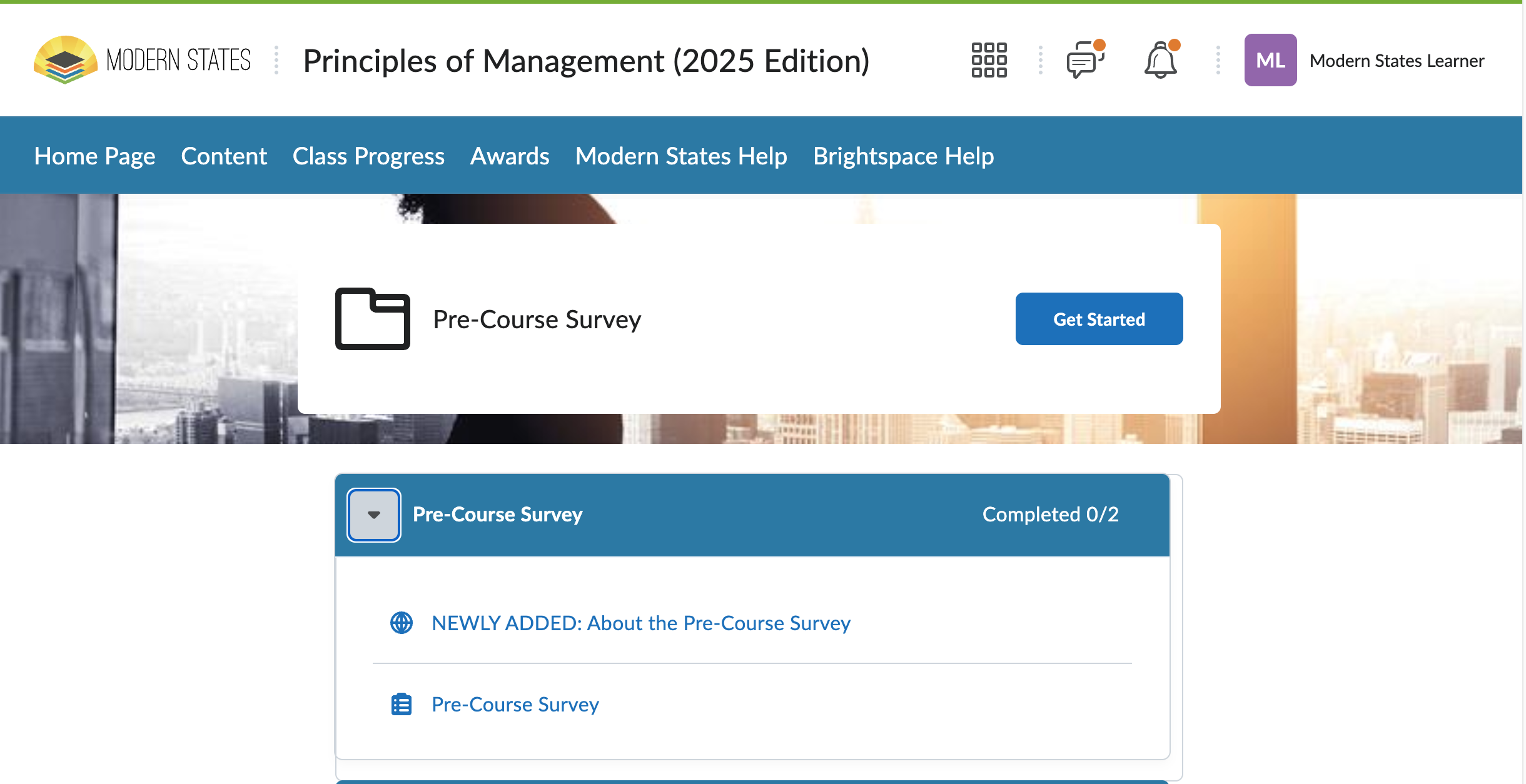1526x784 pixels.
Task: Click the folder icon beside Pre-Course Survey
Action: click(x=373, y=319)
